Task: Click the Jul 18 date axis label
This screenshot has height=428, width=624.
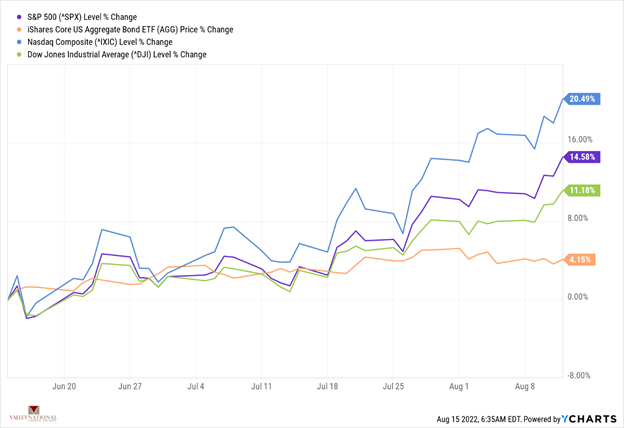Action: coord(331,385)
